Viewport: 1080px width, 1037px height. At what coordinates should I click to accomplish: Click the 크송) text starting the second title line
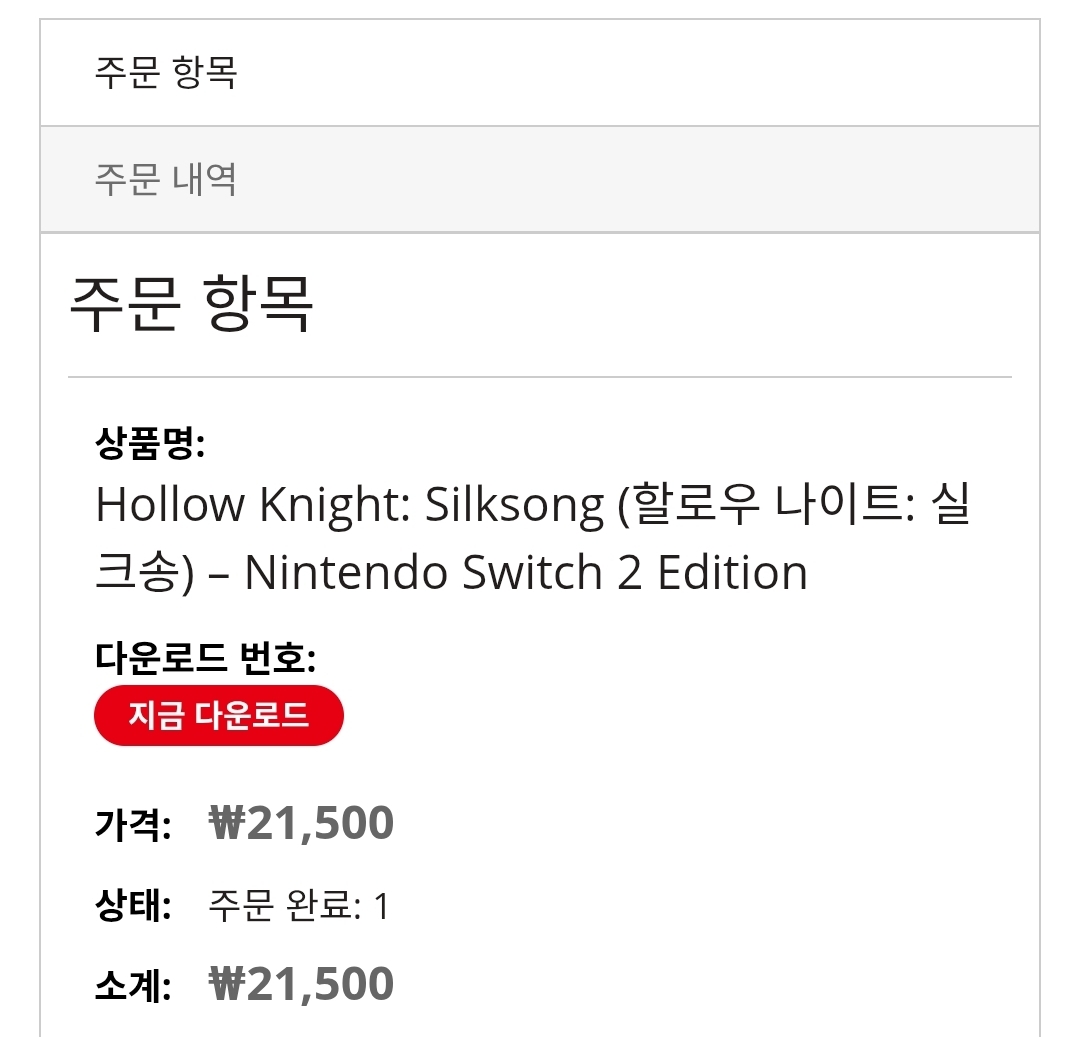pyautogui.click(x=144, y=573)
